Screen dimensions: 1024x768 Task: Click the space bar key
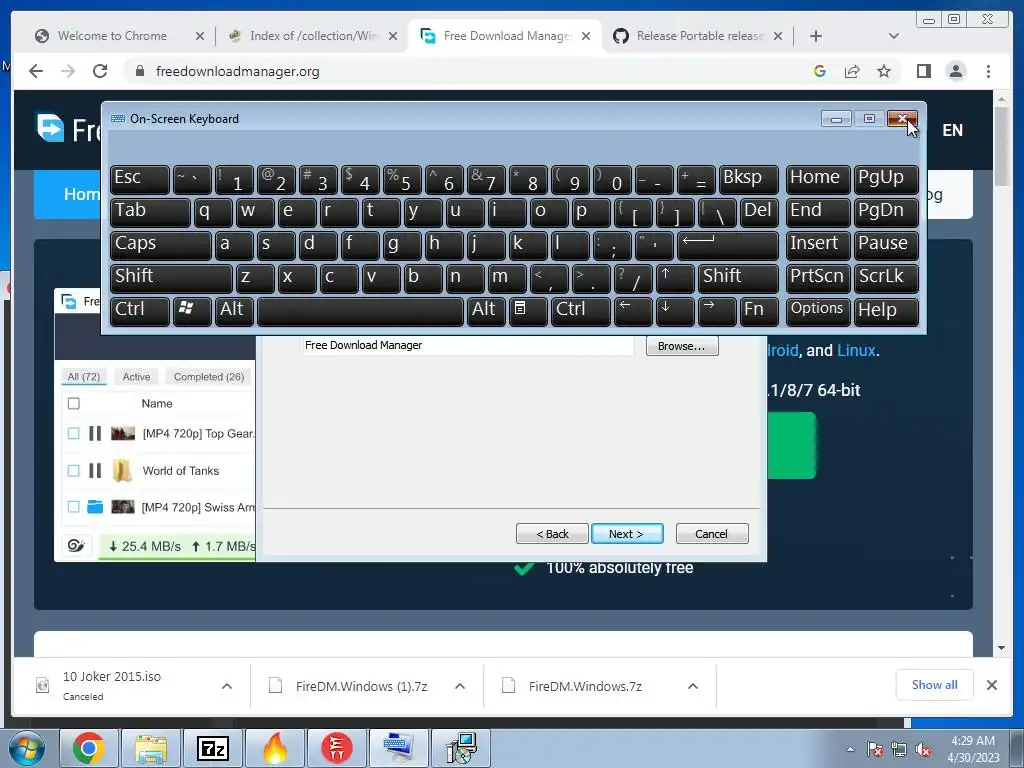(x=360, y=310)
